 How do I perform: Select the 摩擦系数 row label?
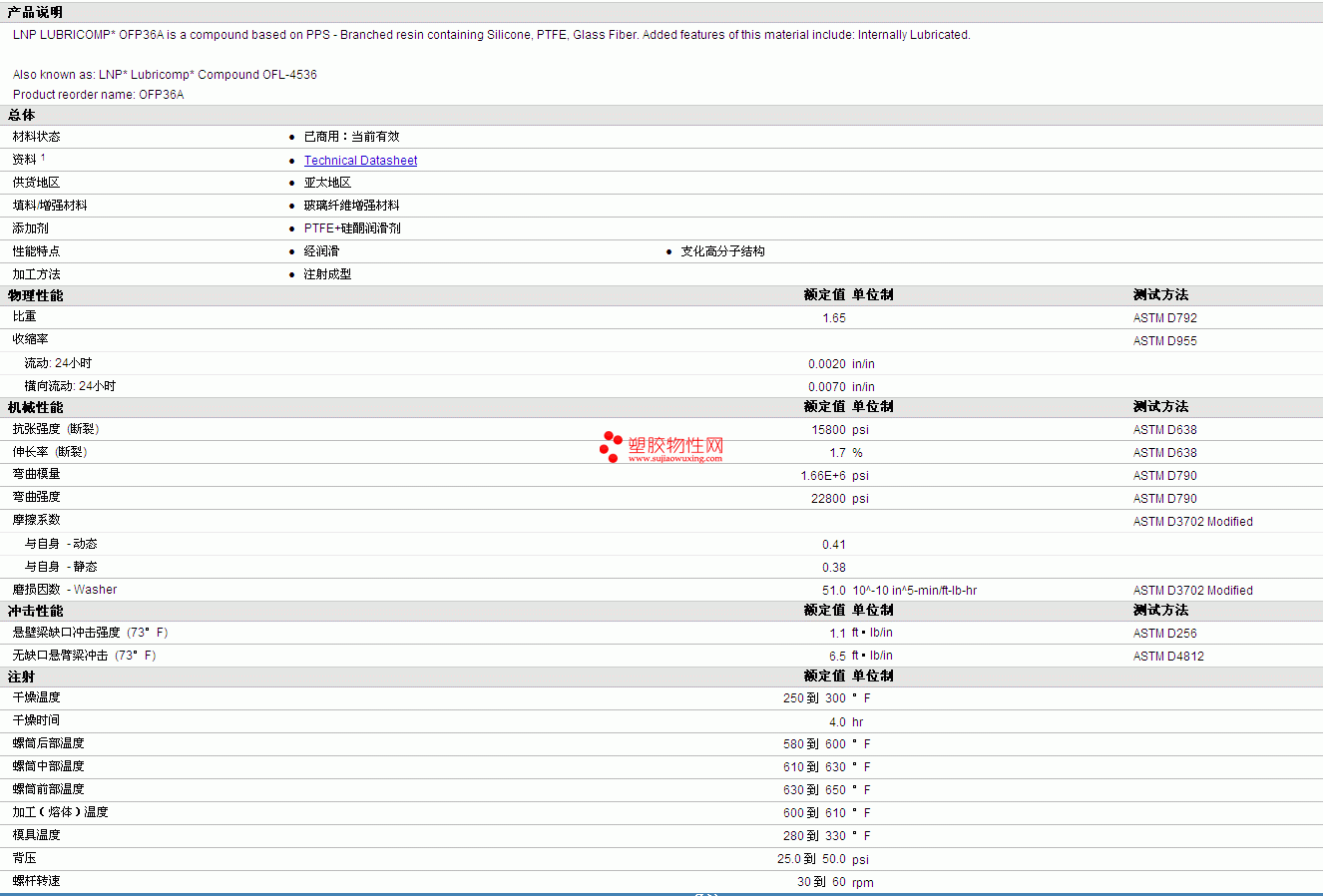pyautogui.click(x=36, y=520)
